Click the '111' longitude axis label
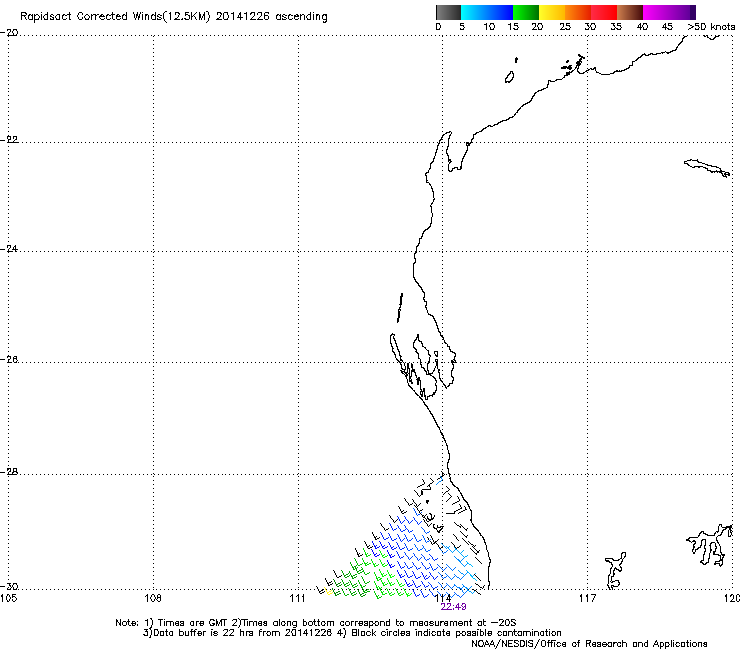The image size is (740, 650). [297, 598]
